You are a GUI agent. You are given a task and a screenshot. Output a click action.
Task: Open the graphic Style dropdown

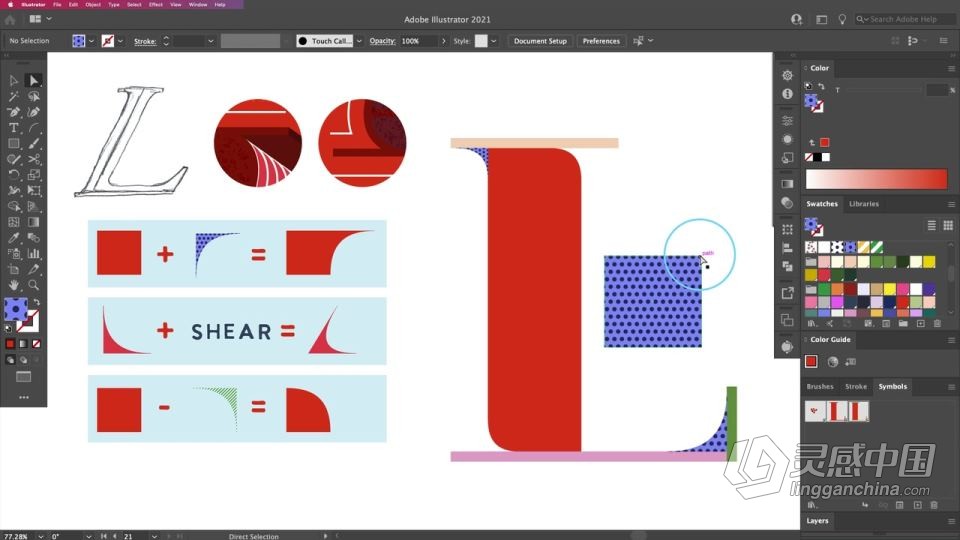click(493, 41)
